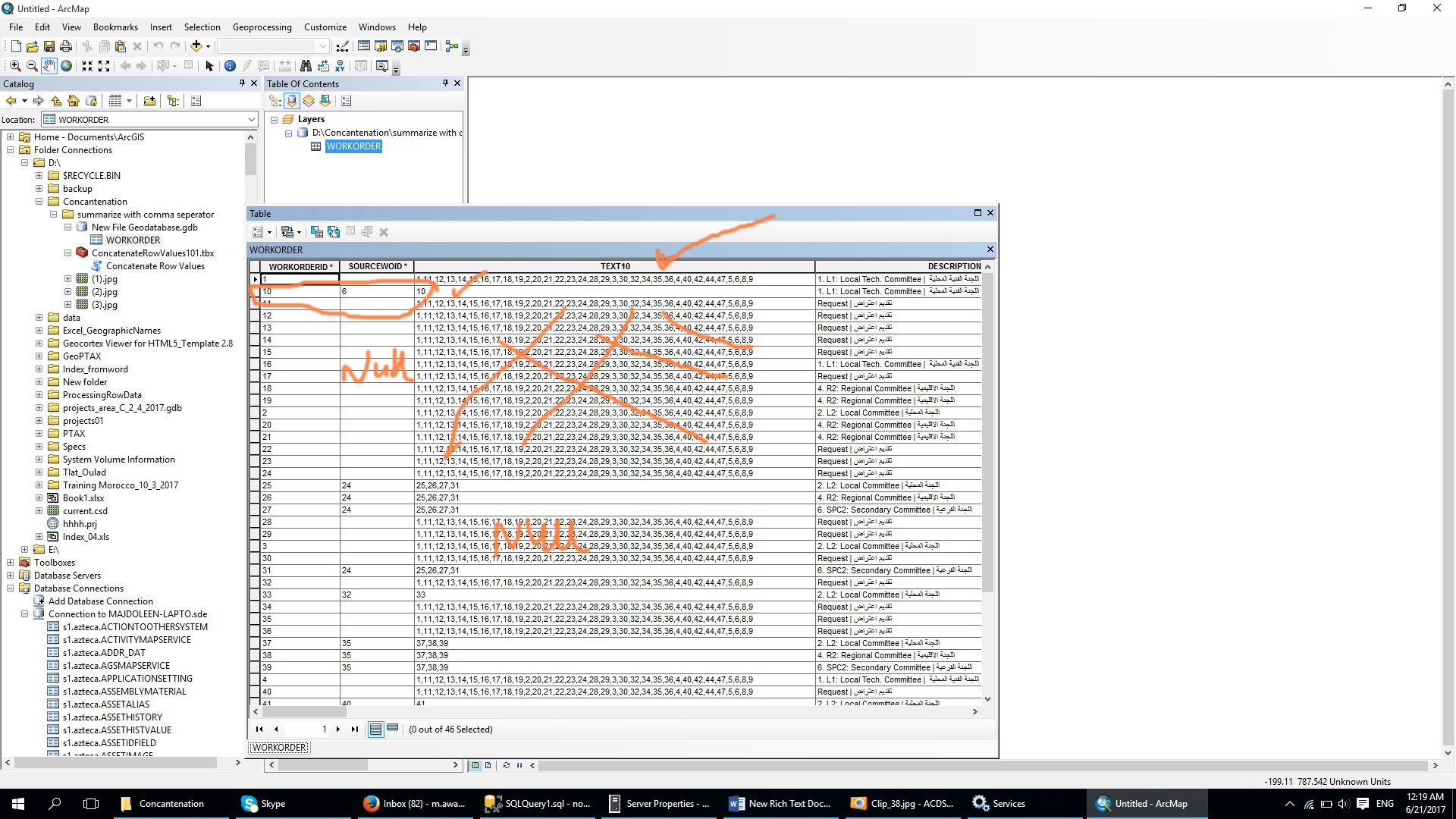The image size is (1456, 819).
Task: Go to next record button
Action: (x=338, y=730)
